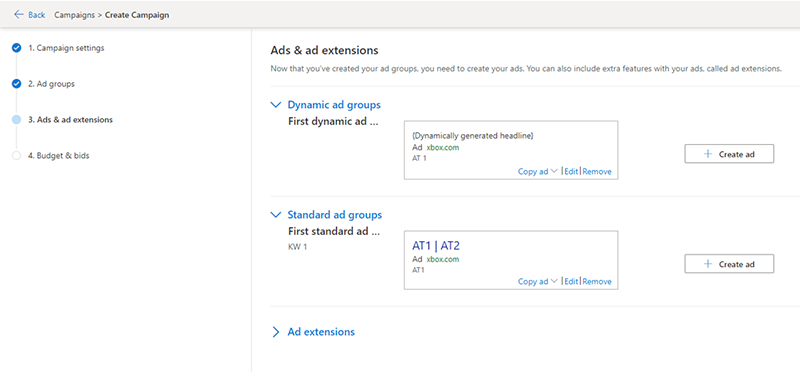Remove the AT1 | AT2 standard ad
Viewport: 800px width, 372px height.
pos(597,281)
